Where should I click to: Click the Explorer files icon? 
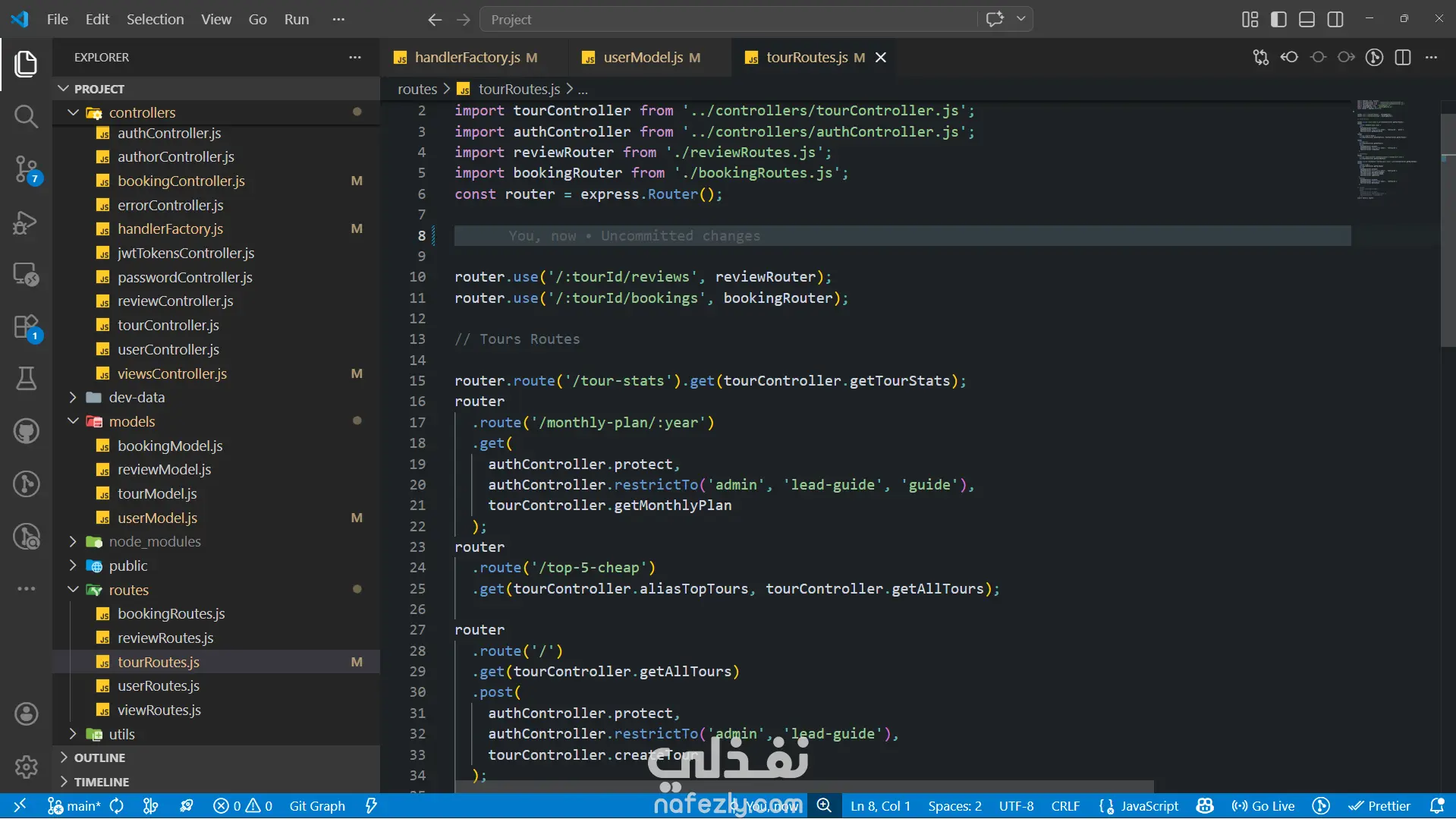[26, 64]
